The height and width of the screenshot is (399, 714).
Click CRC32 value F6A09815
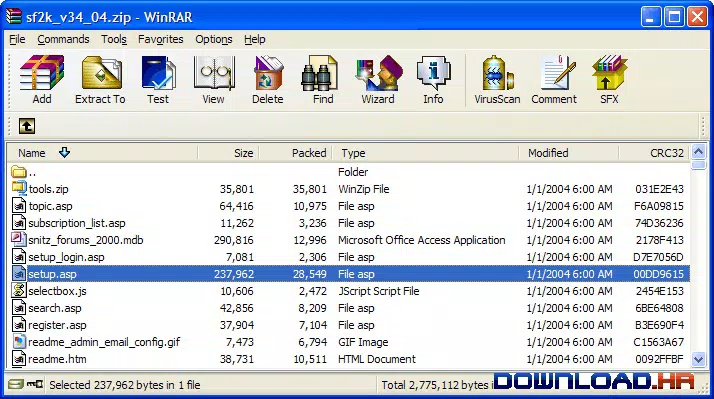pos(658,206)
